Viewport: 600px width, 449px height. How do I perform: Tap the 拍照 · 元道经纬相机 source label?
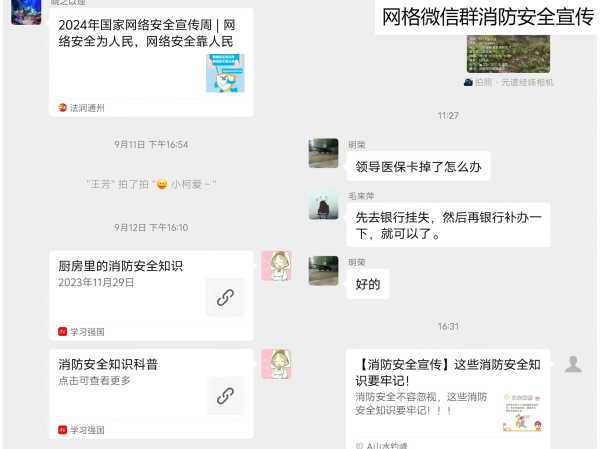[509, 82]
